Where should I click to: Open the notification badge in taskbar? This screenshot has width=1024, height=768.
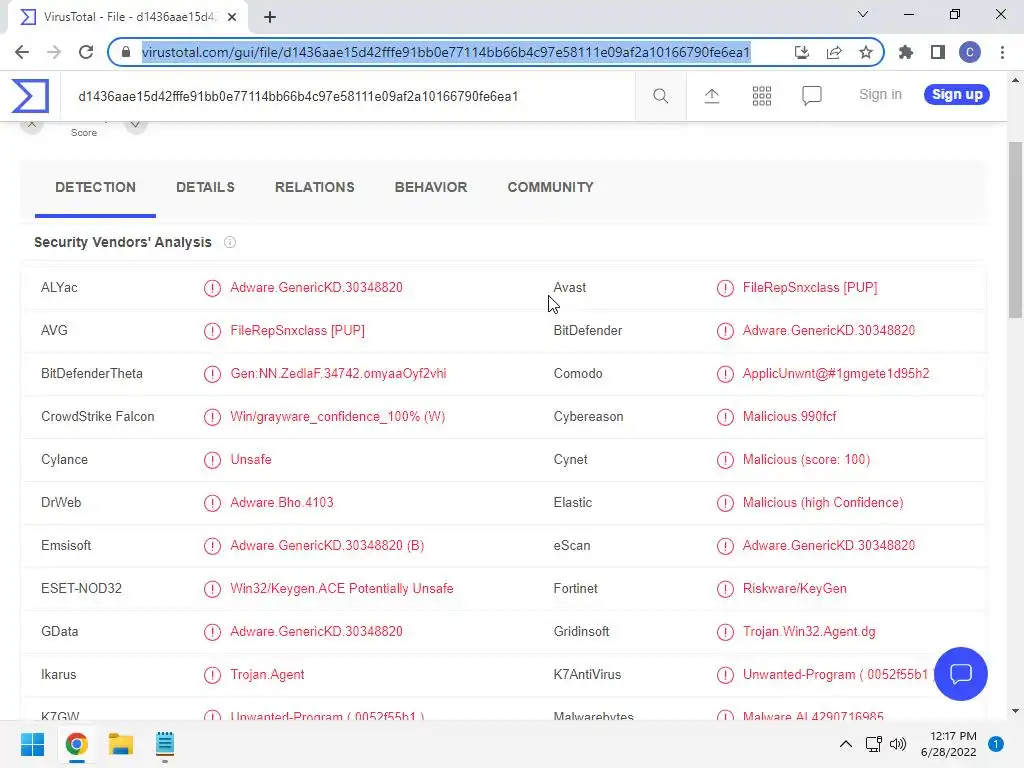996,744
